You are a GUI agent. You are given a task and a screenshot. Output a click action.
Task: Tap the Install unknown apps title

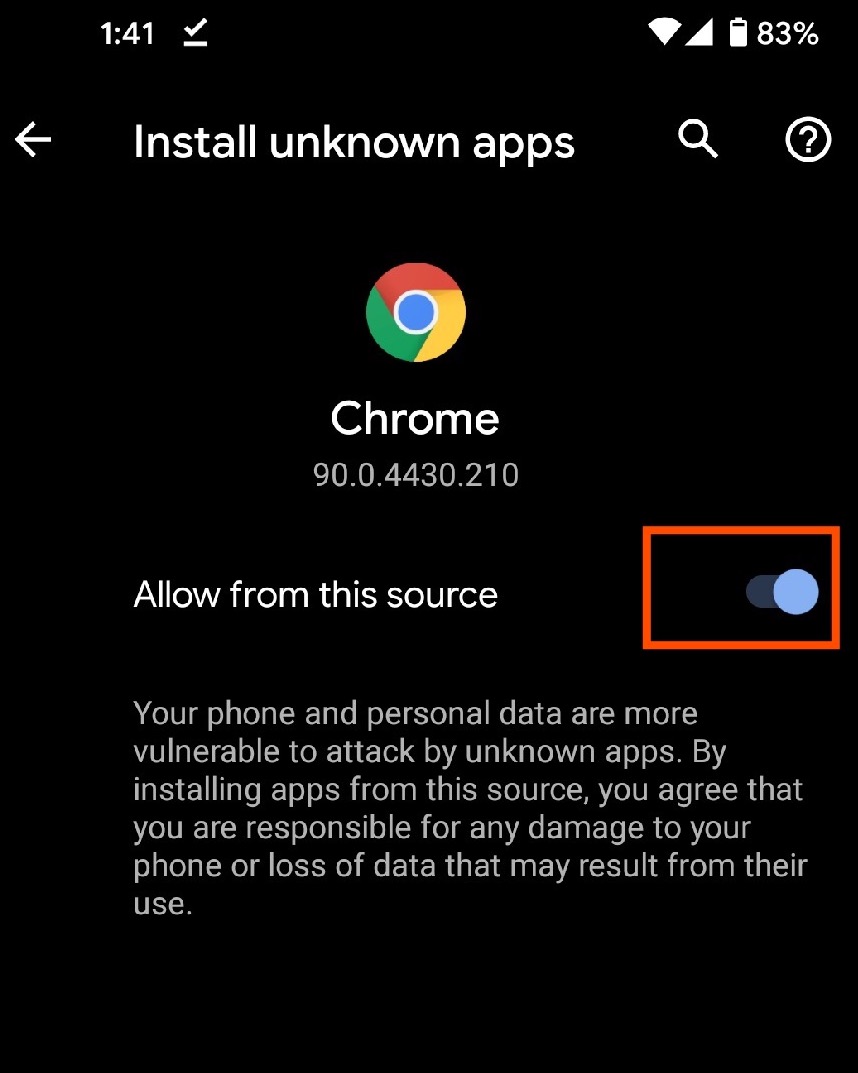pyautogui.click(x=354, y=143)
